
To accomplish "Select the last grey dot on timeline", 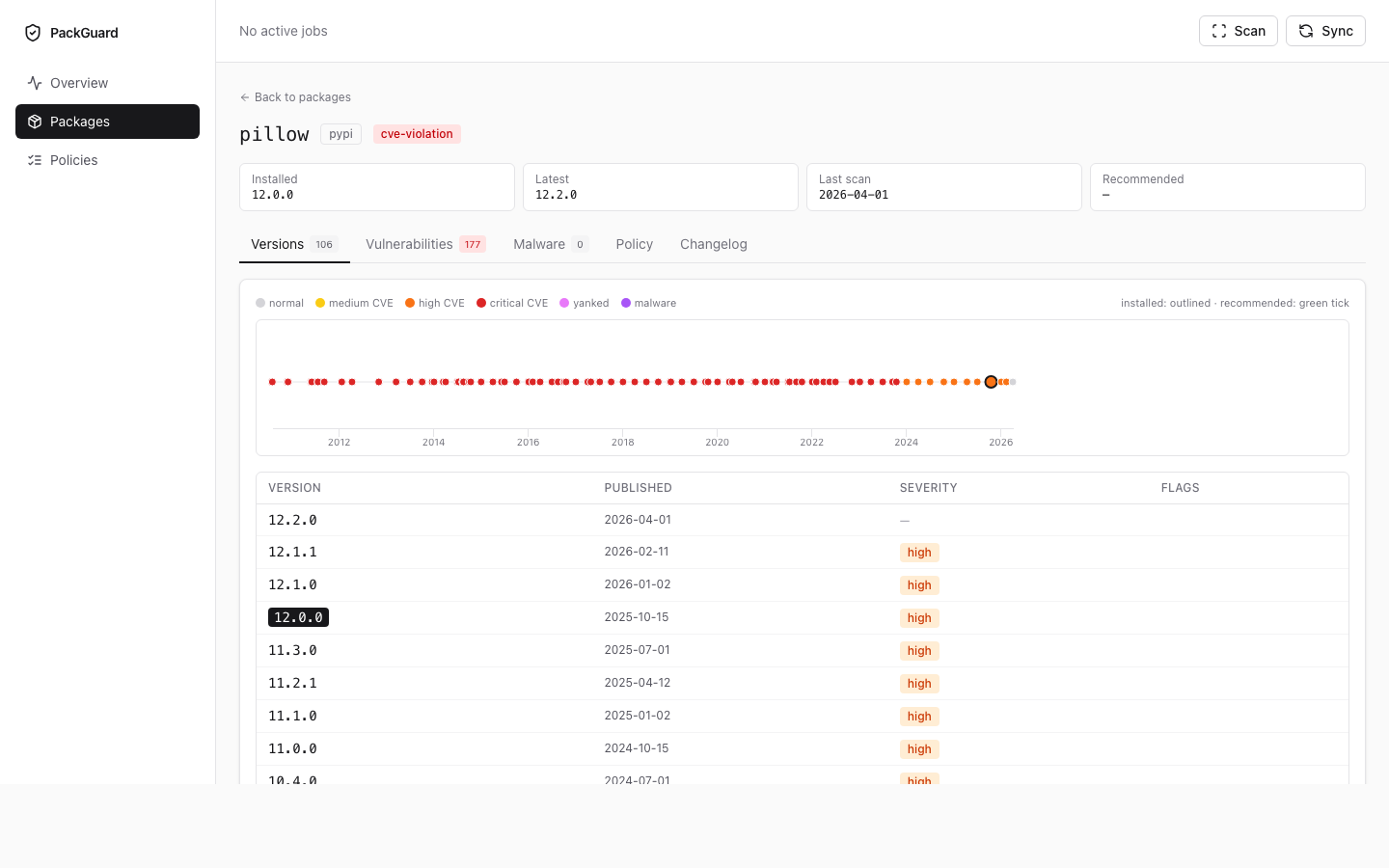I will coord(1013,382).
